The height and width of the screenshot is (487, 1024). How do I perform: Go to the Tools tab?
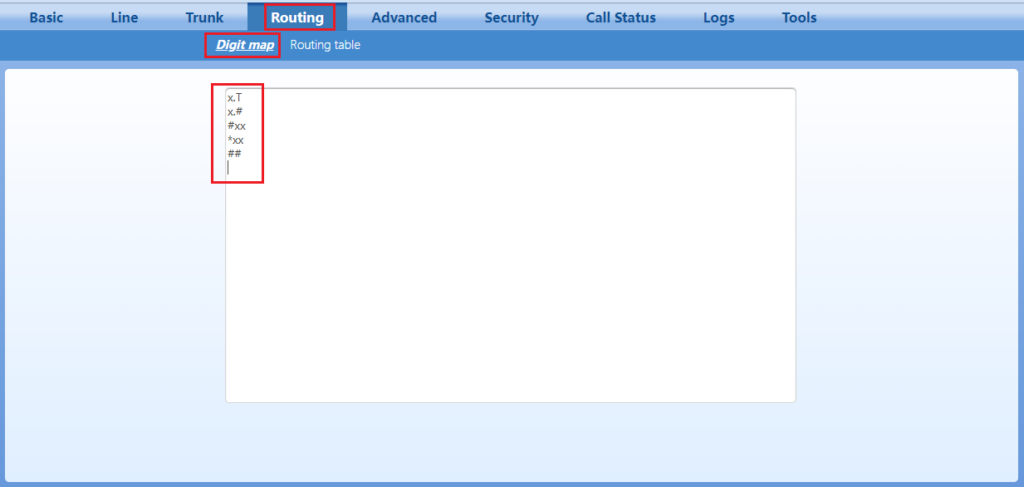pos(799,17)
